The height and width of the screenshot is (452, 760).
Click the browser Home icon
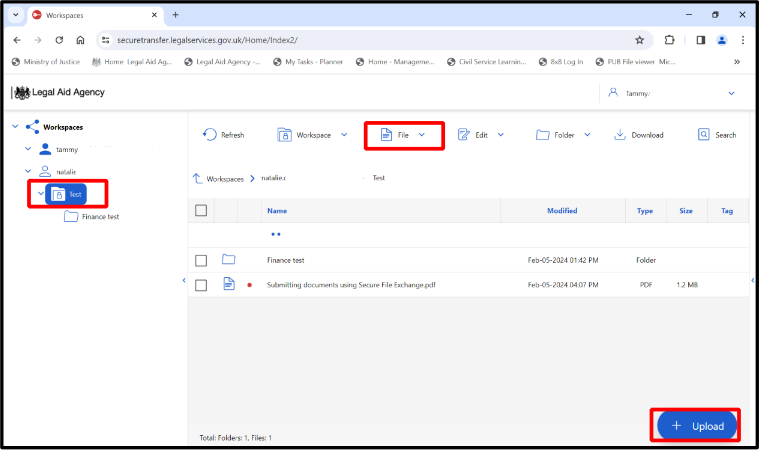click(x=82, y=40)
